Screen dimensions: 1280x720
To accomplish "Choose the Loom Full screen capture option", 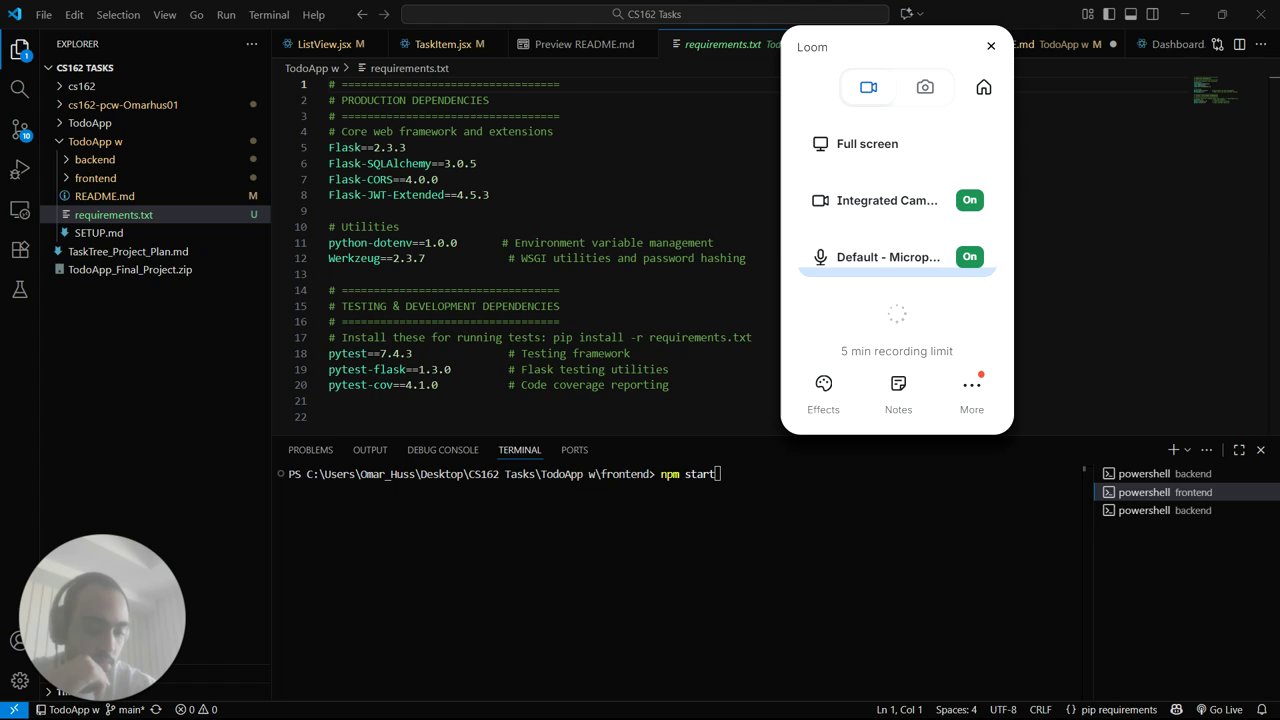I will click(897, 144).
